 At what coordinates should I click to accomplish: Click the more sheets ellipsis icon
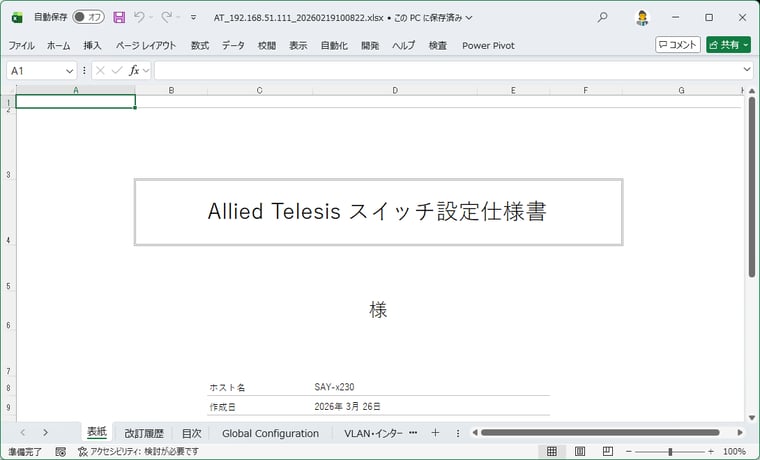coord(413,432)
